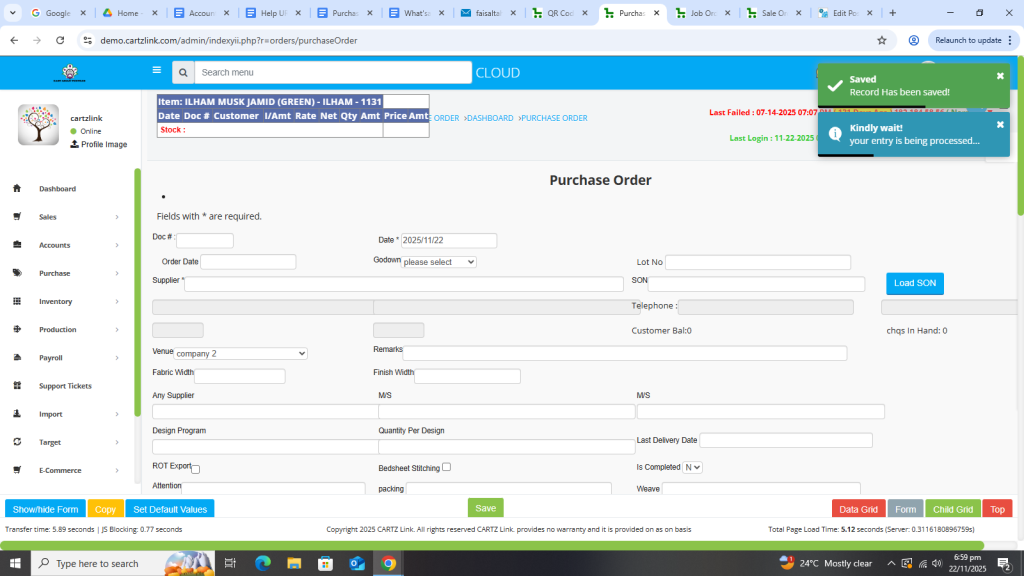This screenshot has height=576, width=1024.
Task: Click the Support Tickets sidebar item
Action: pos(65,386)
